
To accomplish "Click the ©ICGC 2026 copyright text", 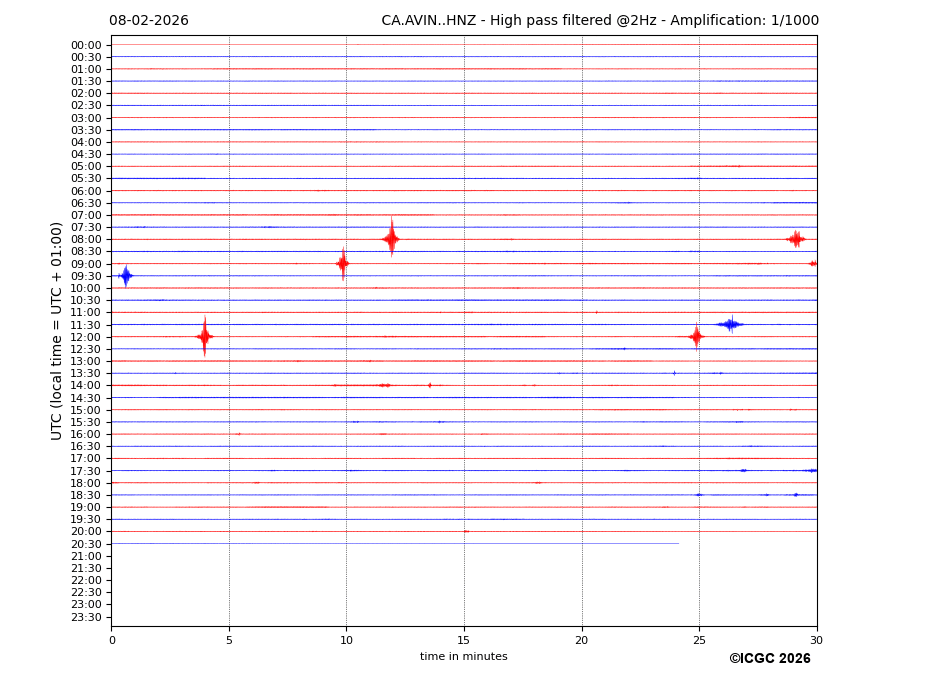I will (x=769, y=659).
